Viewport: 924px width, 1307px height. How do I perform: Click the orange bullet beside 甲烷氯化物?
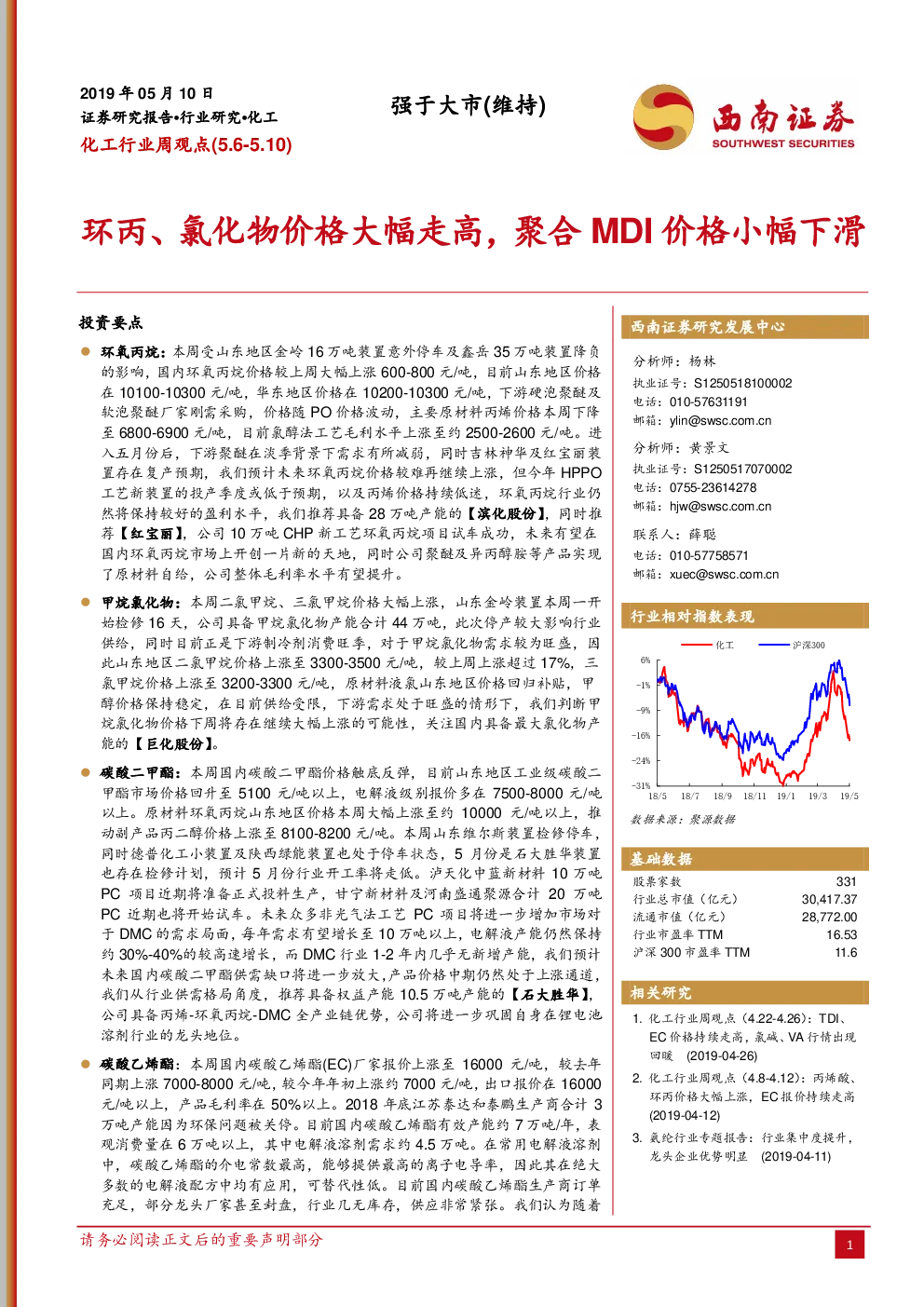pos(86,603)
